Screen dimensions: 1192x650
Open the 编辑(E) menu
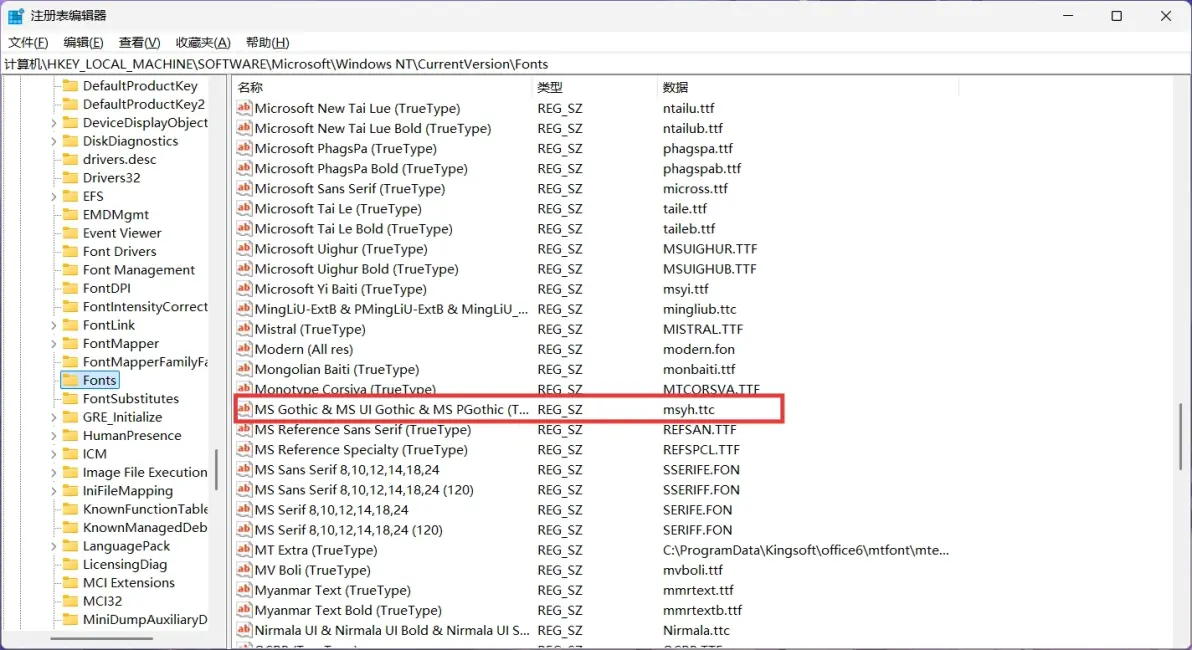click(83, 43)
